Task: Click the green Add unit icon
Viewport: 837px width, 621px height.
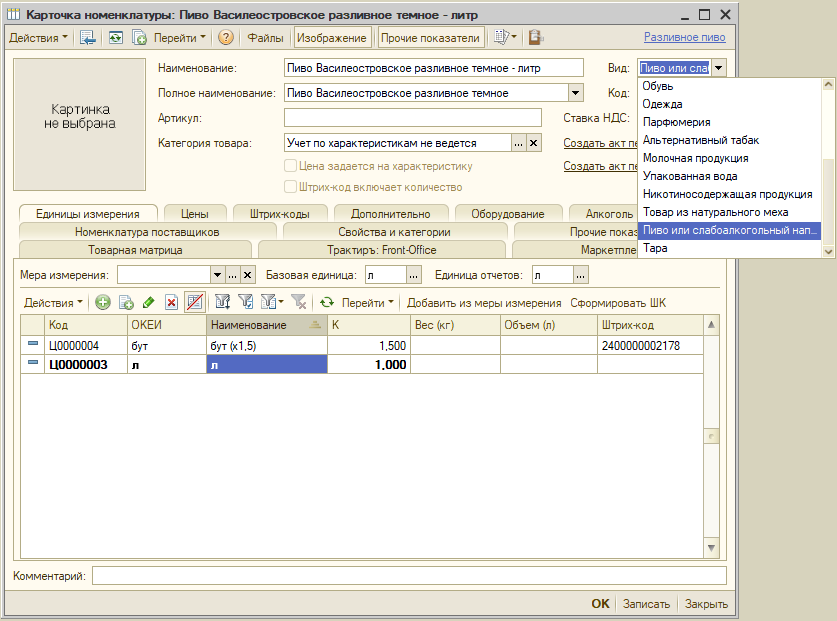Action: pyautogui.click(x=103, y=302)
